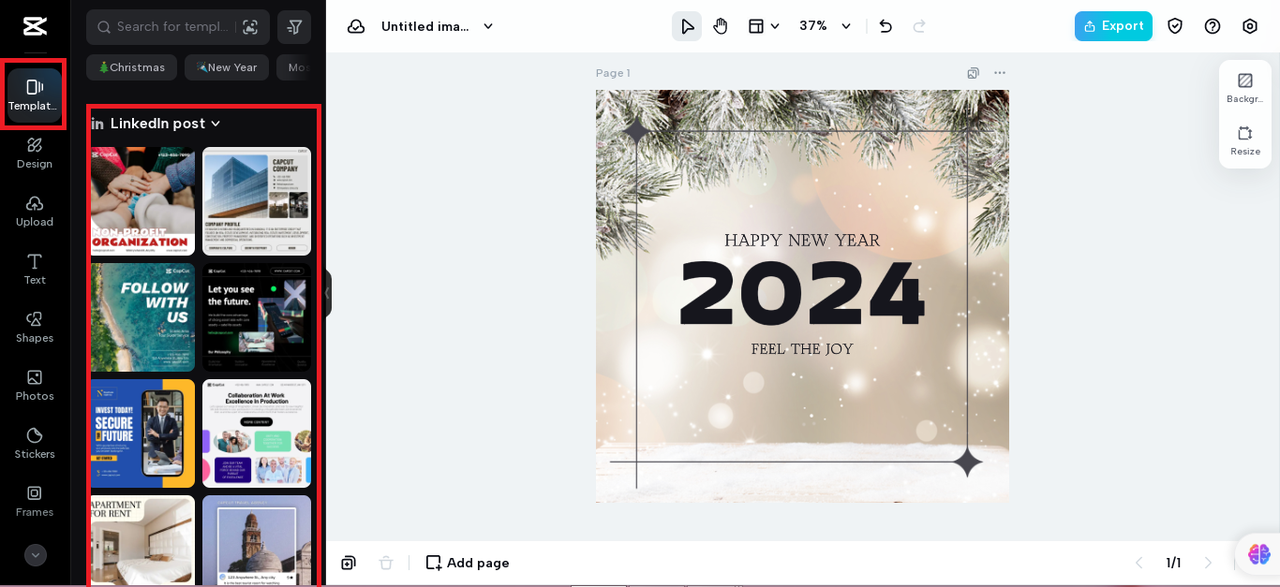1280x587 pixels.
Task: Open the Templates sidebar panel
Action: 34,94
